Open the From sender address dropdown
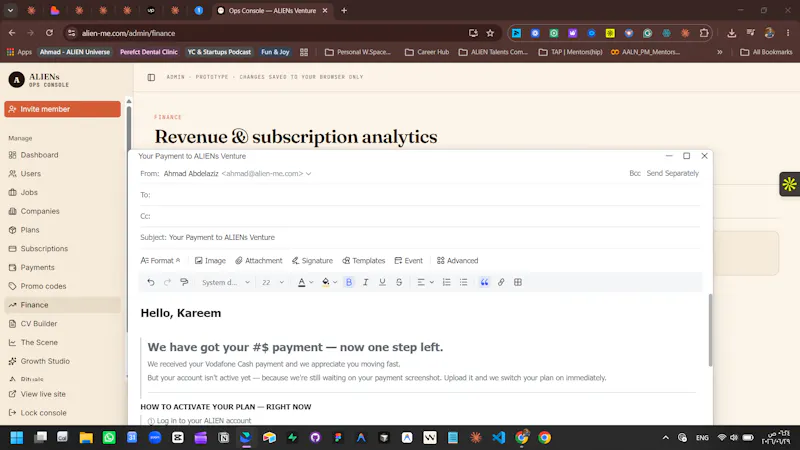The image size is (800, 450). click(309, 173)
